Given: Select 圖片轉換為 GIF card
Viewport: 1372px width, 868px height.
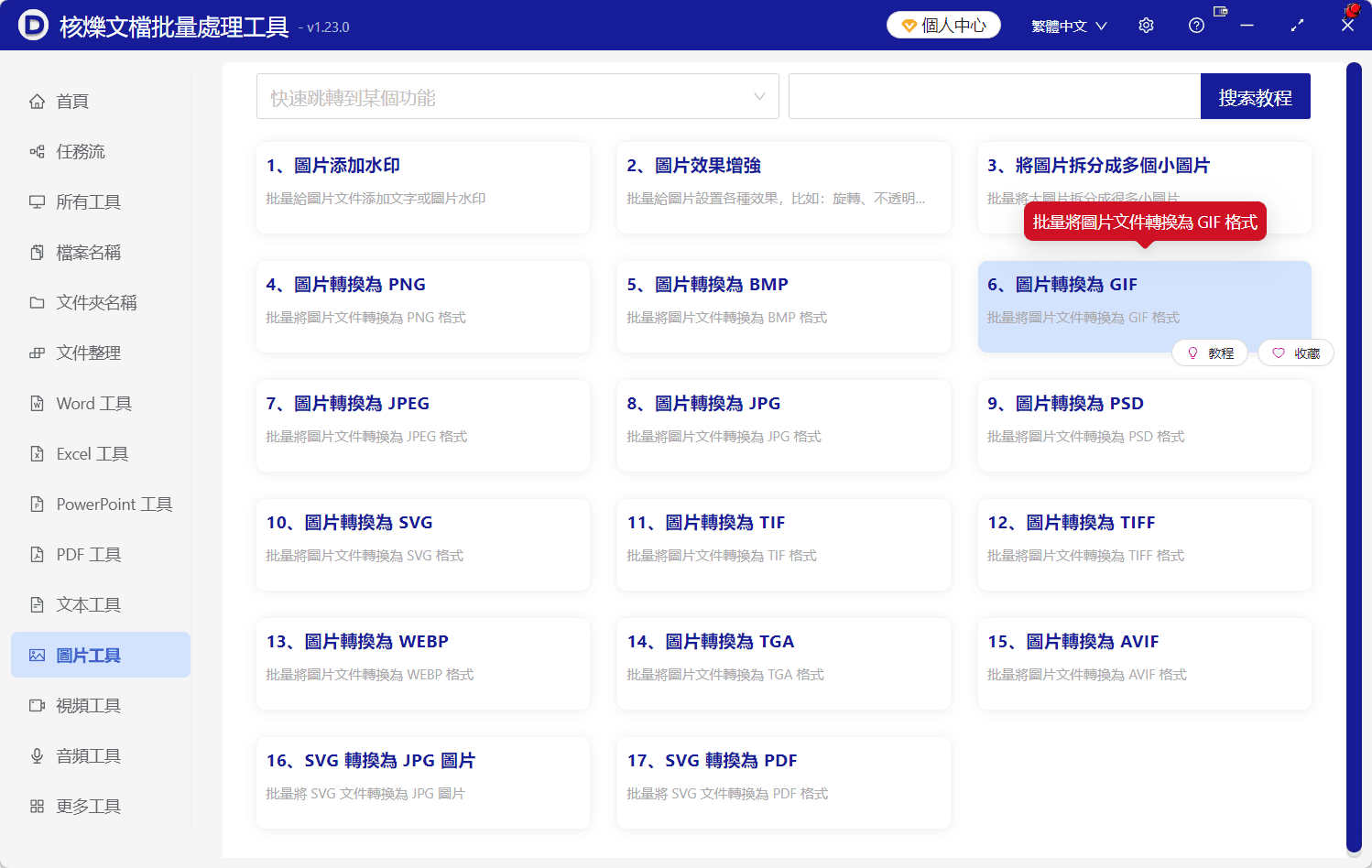Looking at the screenshot, I should tap(1145, 307).
